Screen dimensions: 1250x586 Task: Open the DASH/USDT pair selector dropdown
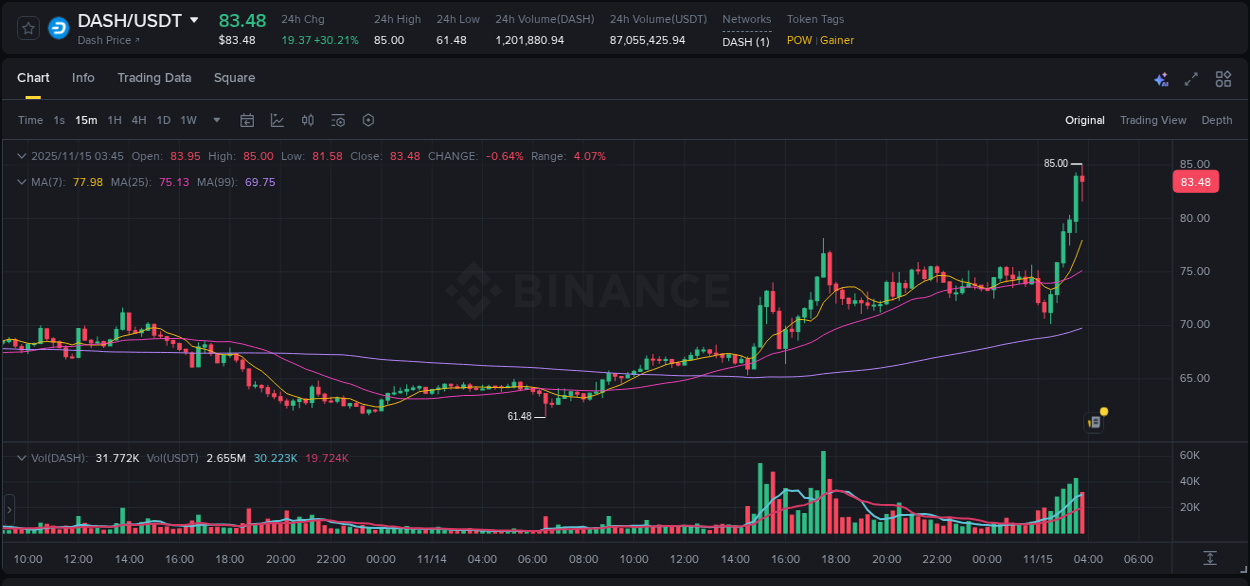click(x=194, y=20)
